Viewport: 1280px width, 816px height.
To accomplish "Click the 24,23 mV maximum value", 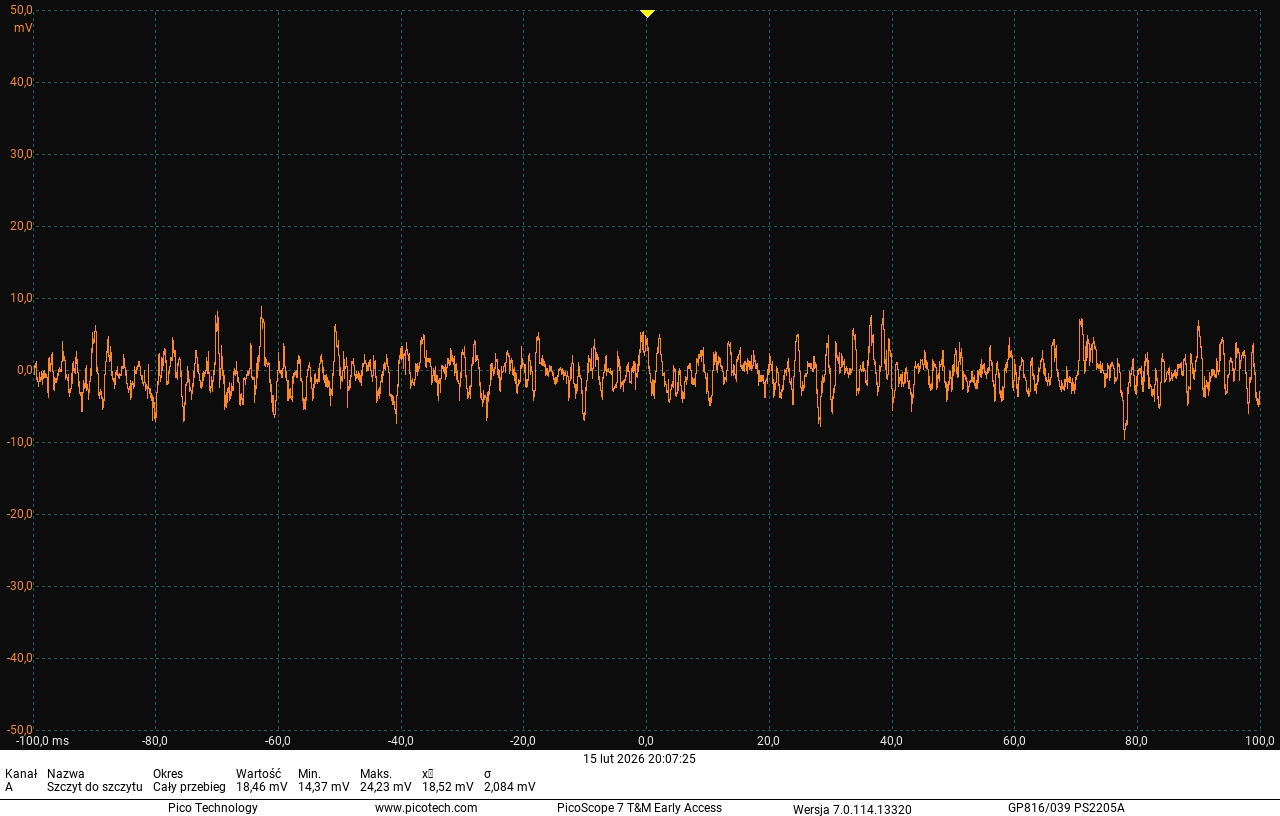I will (385, 787).
